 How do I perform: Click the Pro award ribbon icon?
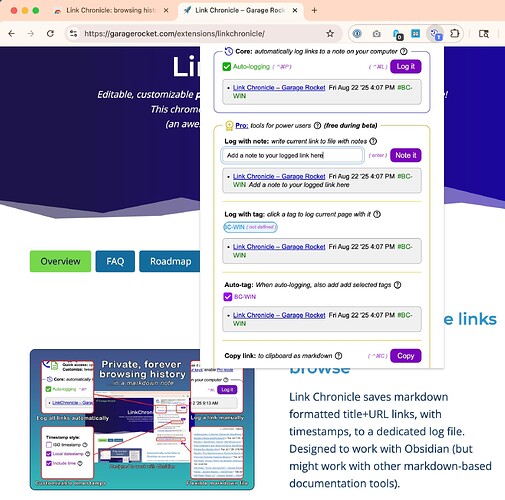[x=229, y=126]
